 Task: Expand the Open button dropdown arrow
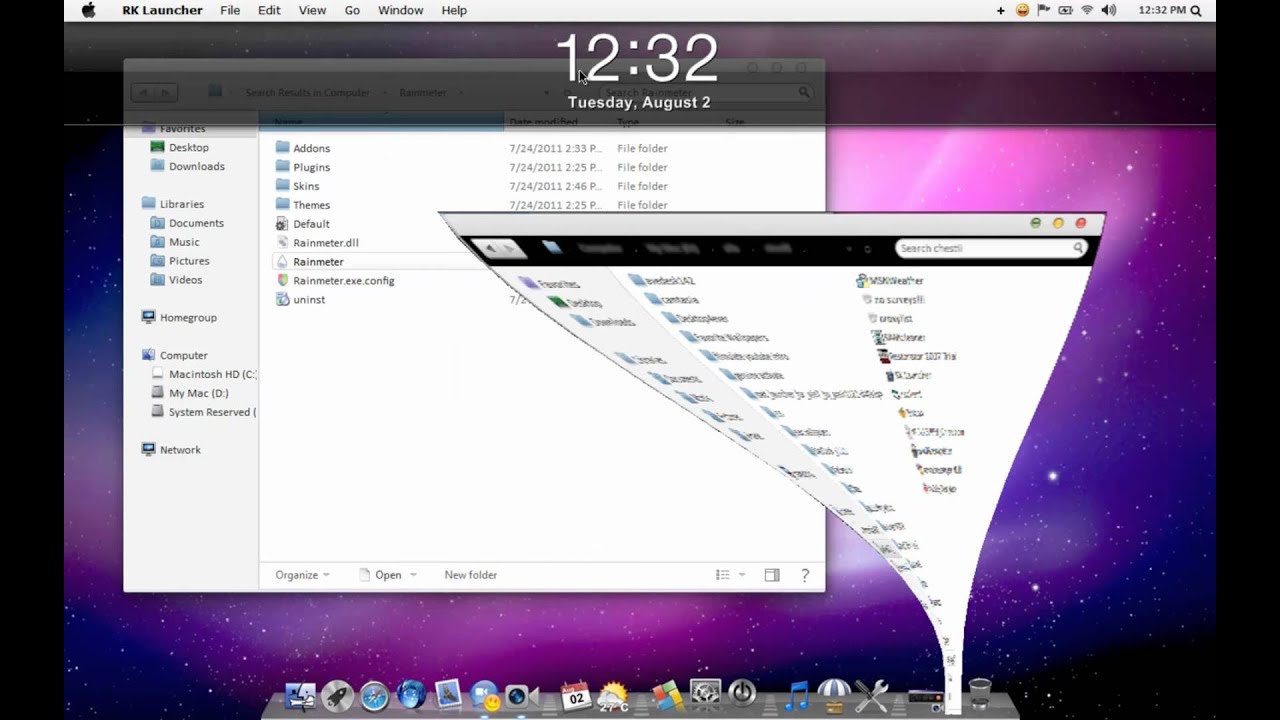(413, 575)
